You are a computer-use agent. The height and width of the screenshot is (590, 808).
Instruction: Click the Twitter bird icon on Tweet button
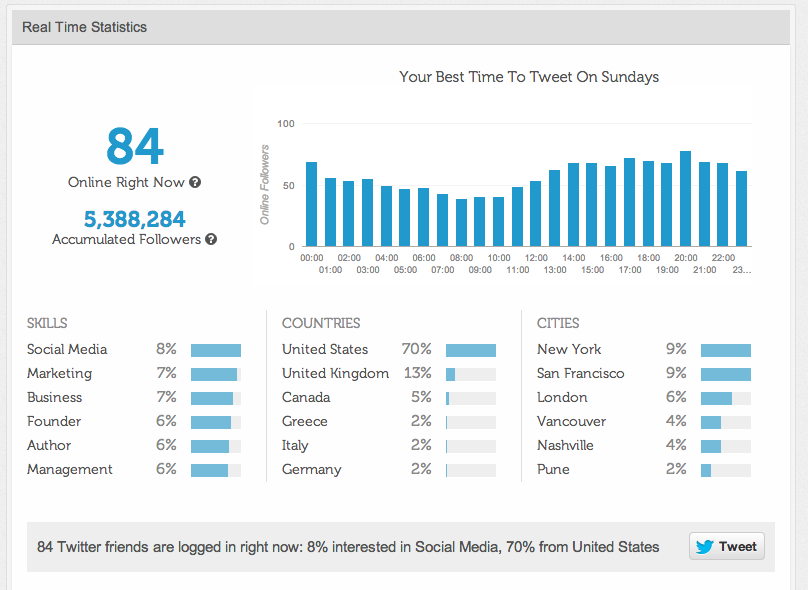[706, 546]
